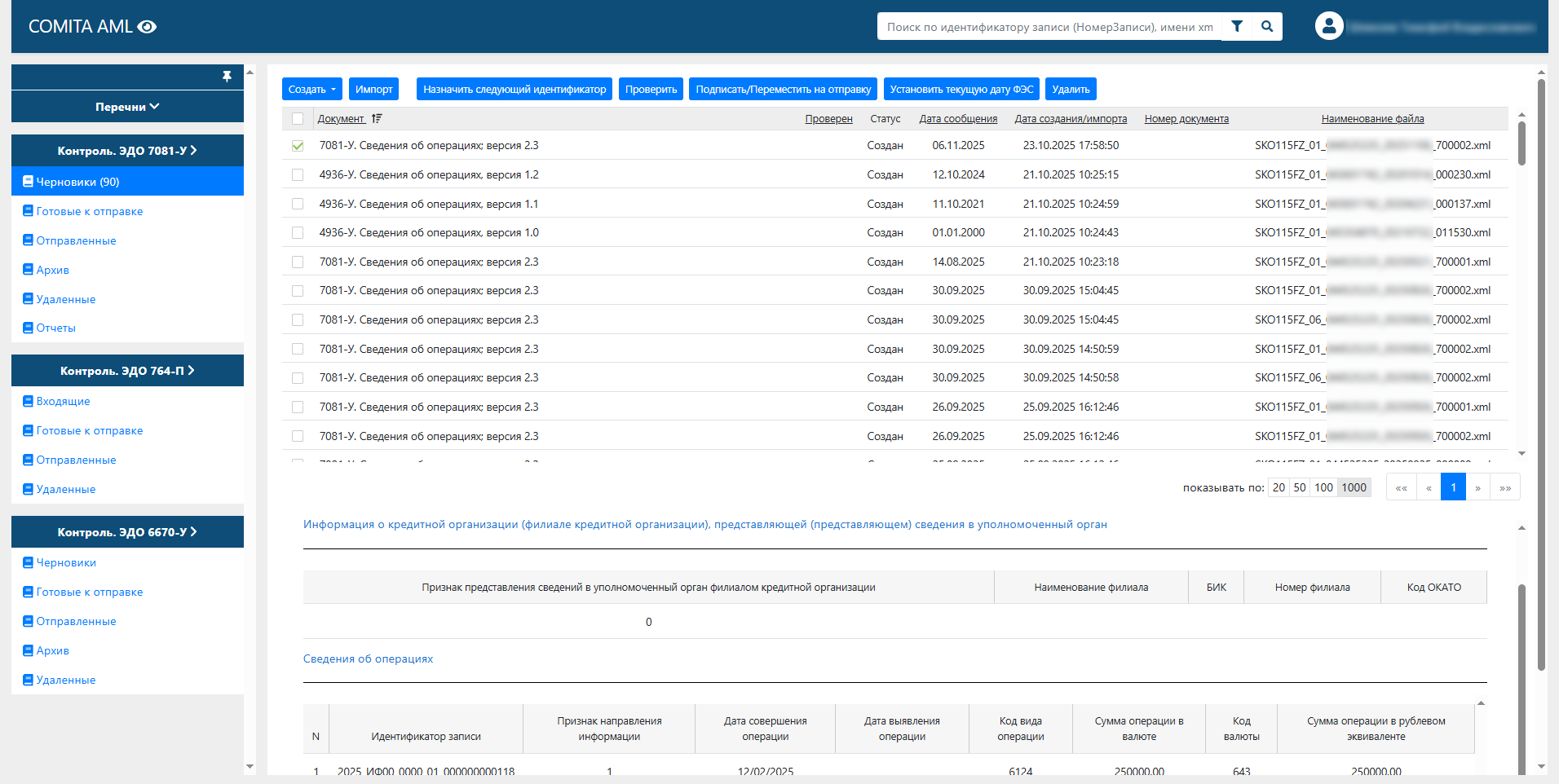Click the magnifying glass search icon

pyautogui.click(x=1267, y=27)
